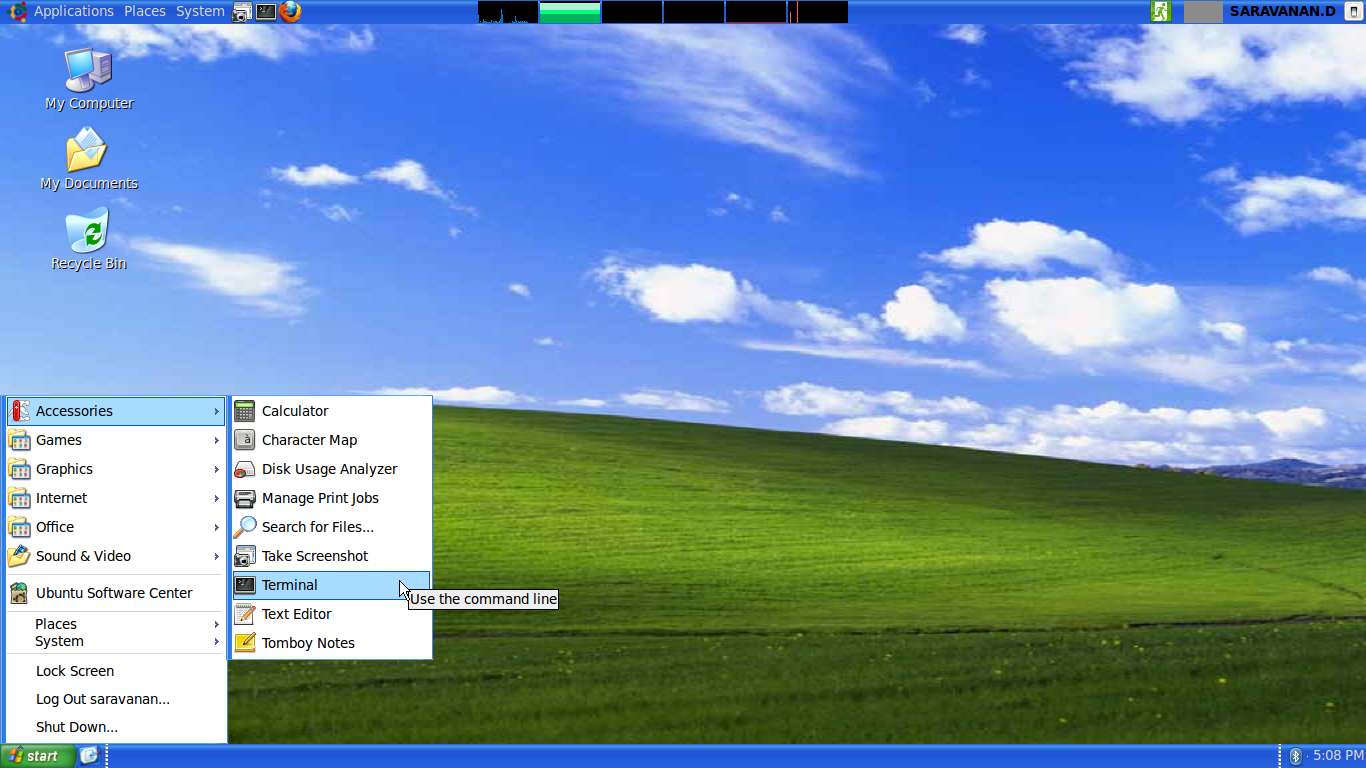This screenshot has width=1366, height=768.
Task: Open Applications menu in top panel
Action: point(74,11)
